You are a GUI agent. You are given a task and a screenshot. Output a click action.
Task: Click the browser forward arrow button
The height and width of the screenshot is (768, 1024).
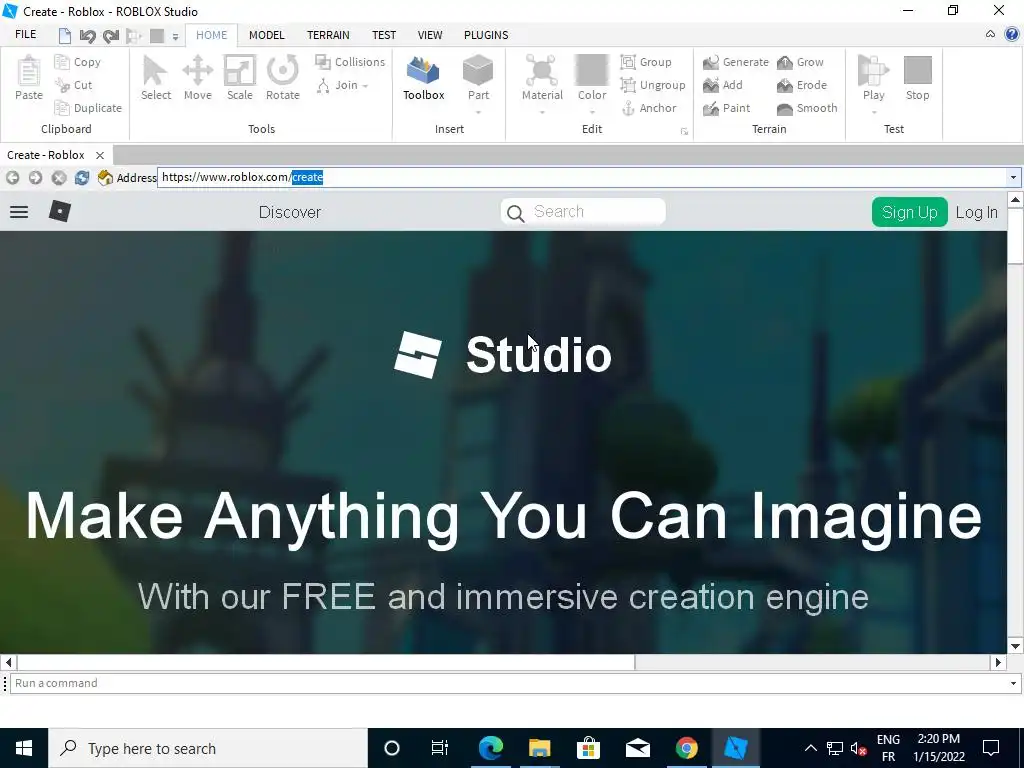click(x=35, y=178)
